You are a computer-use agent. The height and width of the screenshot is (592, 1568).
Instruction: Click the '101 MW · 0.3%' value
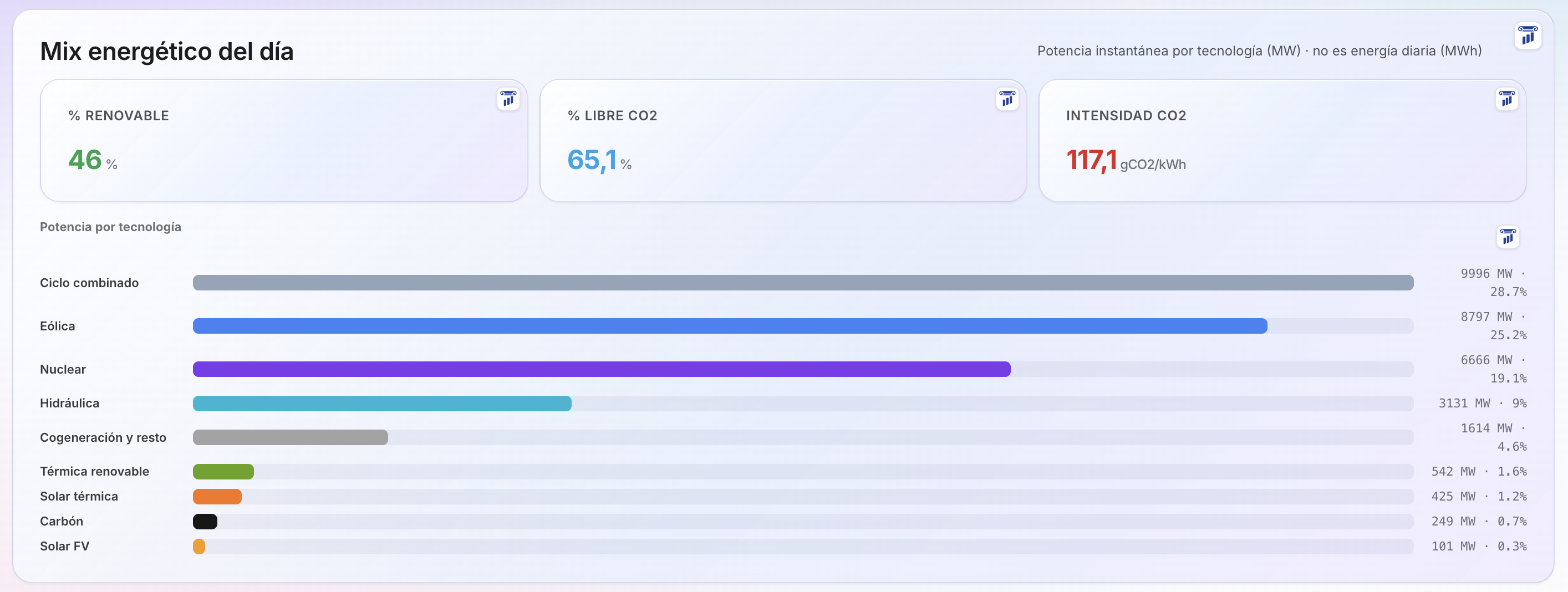click(x=1479, y=547)
